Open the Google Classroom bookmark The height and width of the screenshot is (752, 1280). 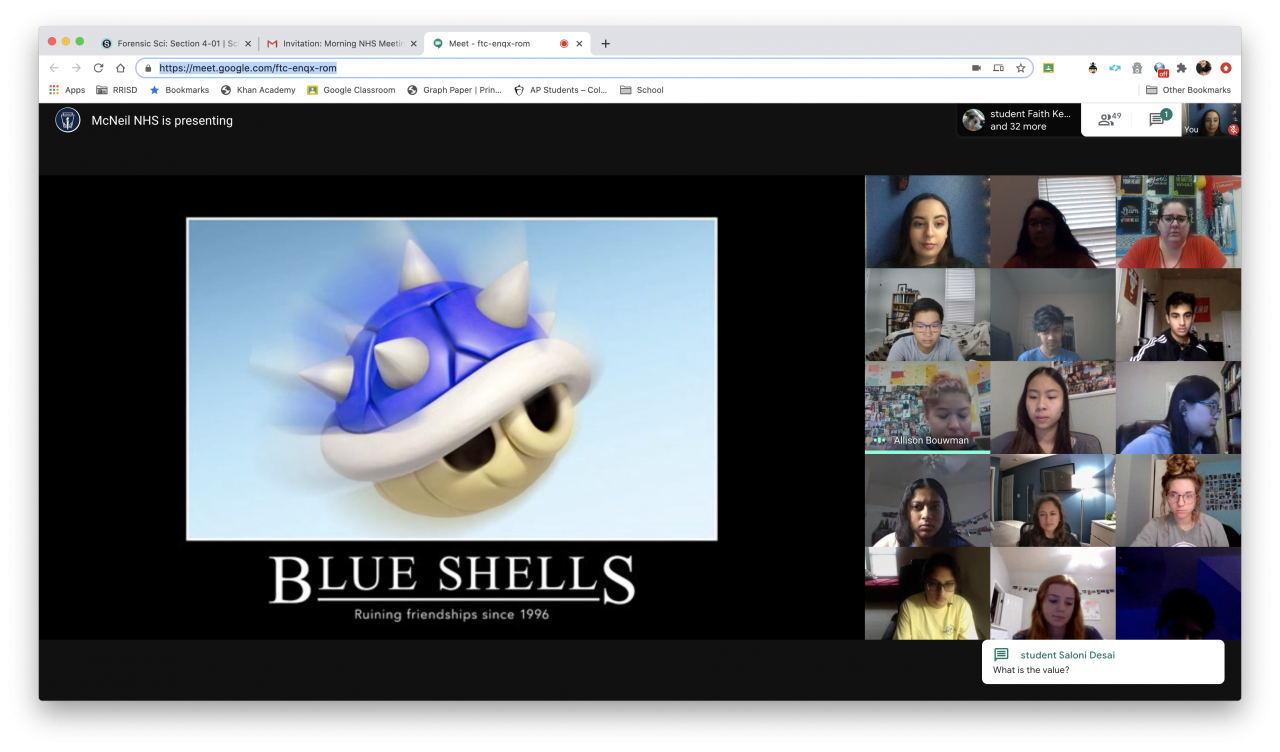(x=351, y=90)
